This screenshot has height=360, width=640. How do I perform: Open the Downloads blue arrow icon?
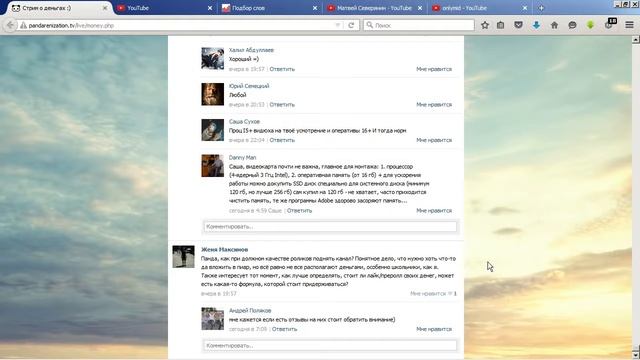[536, 25]
